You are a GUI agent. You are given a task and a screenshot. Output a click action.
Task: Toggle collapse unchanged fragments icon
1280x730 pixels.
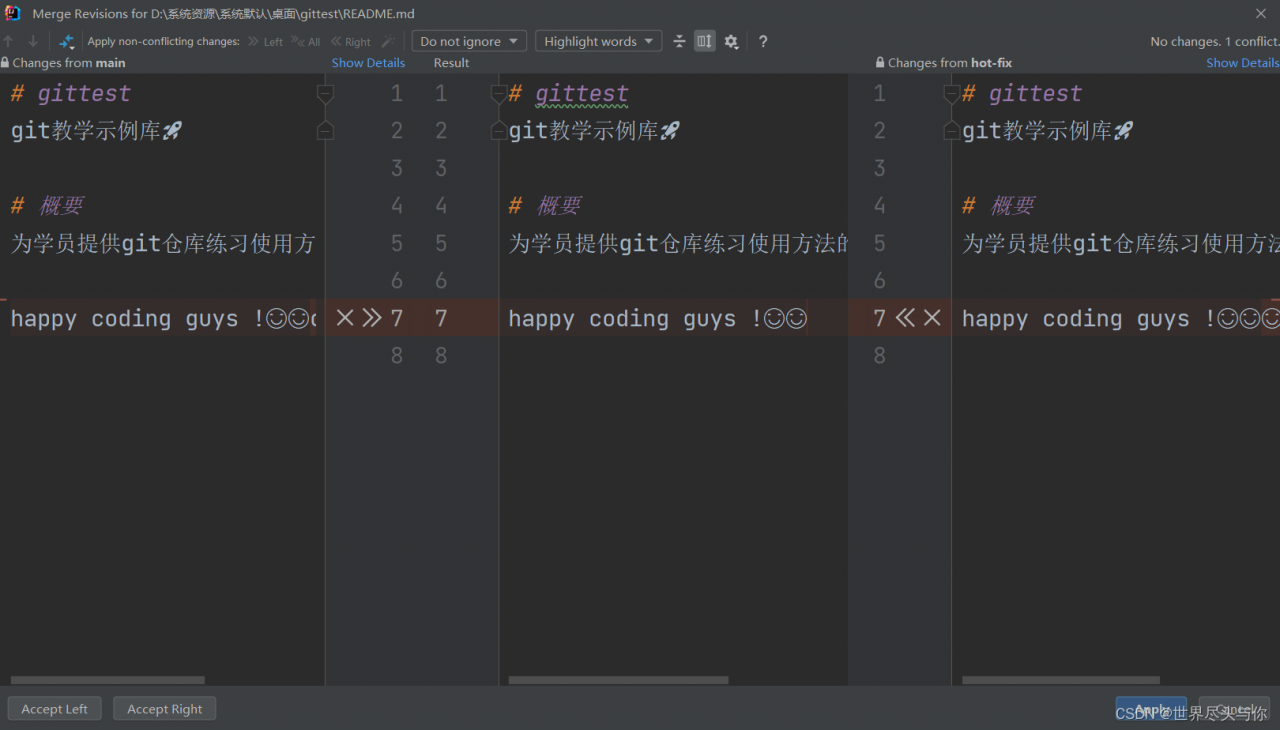click(x=679, y=41)
